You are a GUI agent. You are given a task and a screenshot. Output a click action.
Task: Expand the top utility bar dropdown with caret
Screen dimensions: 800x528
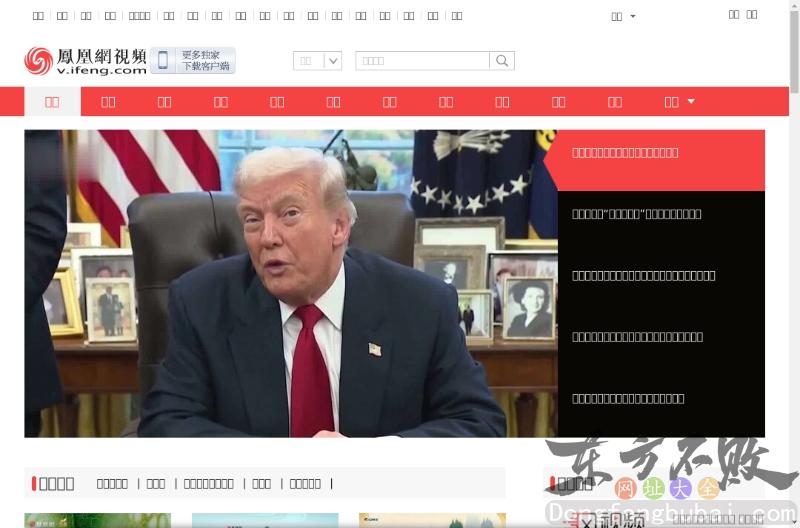pos(623,16)
